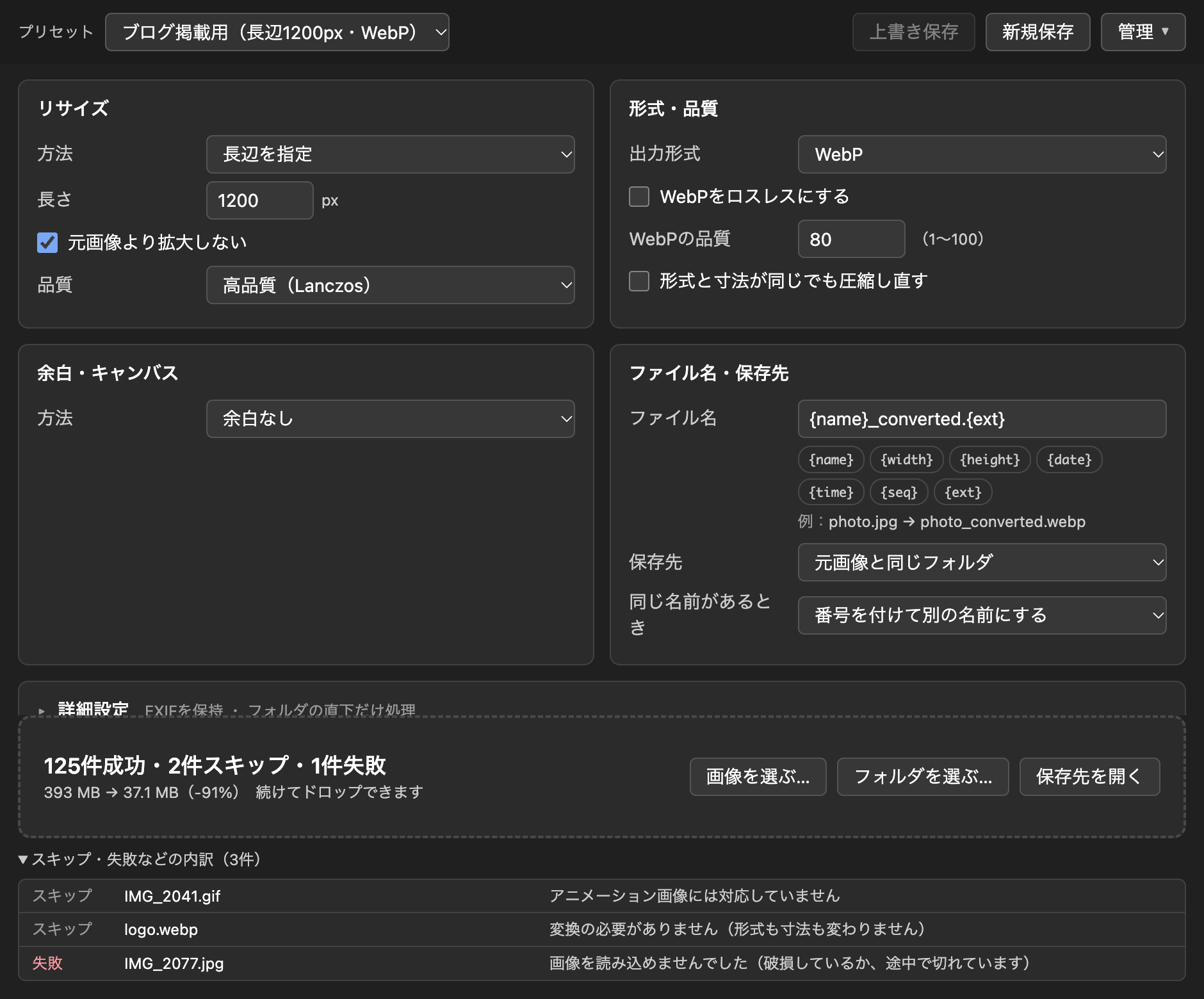This screenshot has width=1204, height=999.
Task: Select the IMG_2041.gif skipped row
Action: click(x=601, y=896)
